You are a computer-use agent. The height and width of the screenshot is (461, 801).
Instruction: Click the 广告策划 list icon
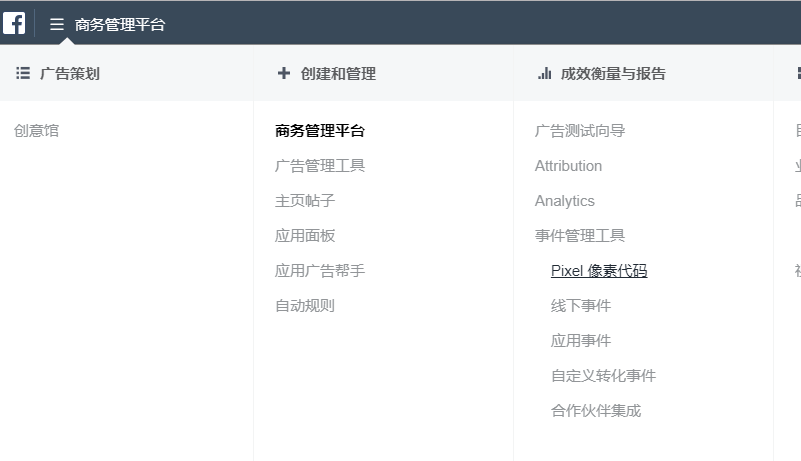tap(23, 73)
